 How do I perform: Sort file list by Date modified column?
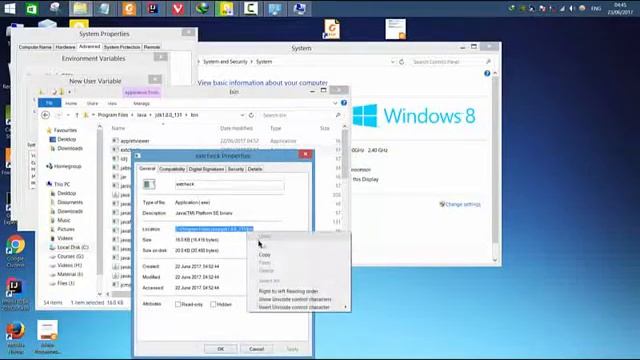236,128
